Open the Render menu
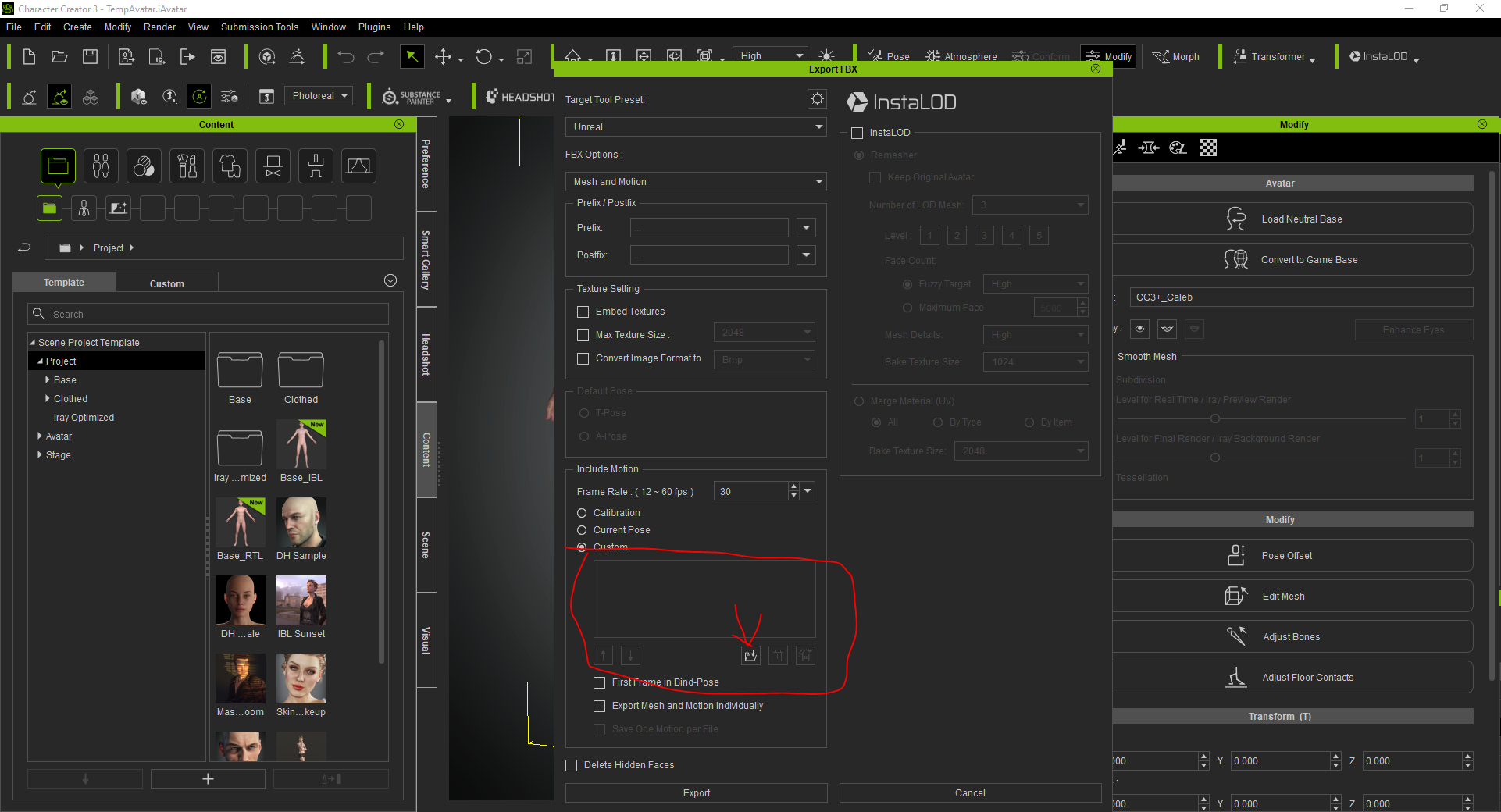The height and width of the screenshot is (812, 1501). point(159,27)
